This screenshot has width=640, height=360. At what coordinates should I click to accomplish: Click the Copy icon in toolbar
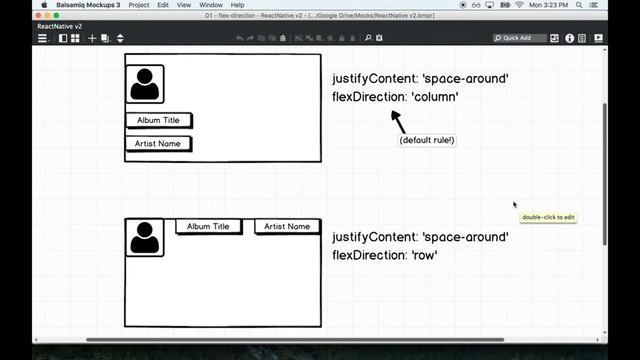click(x=261, y=38)
